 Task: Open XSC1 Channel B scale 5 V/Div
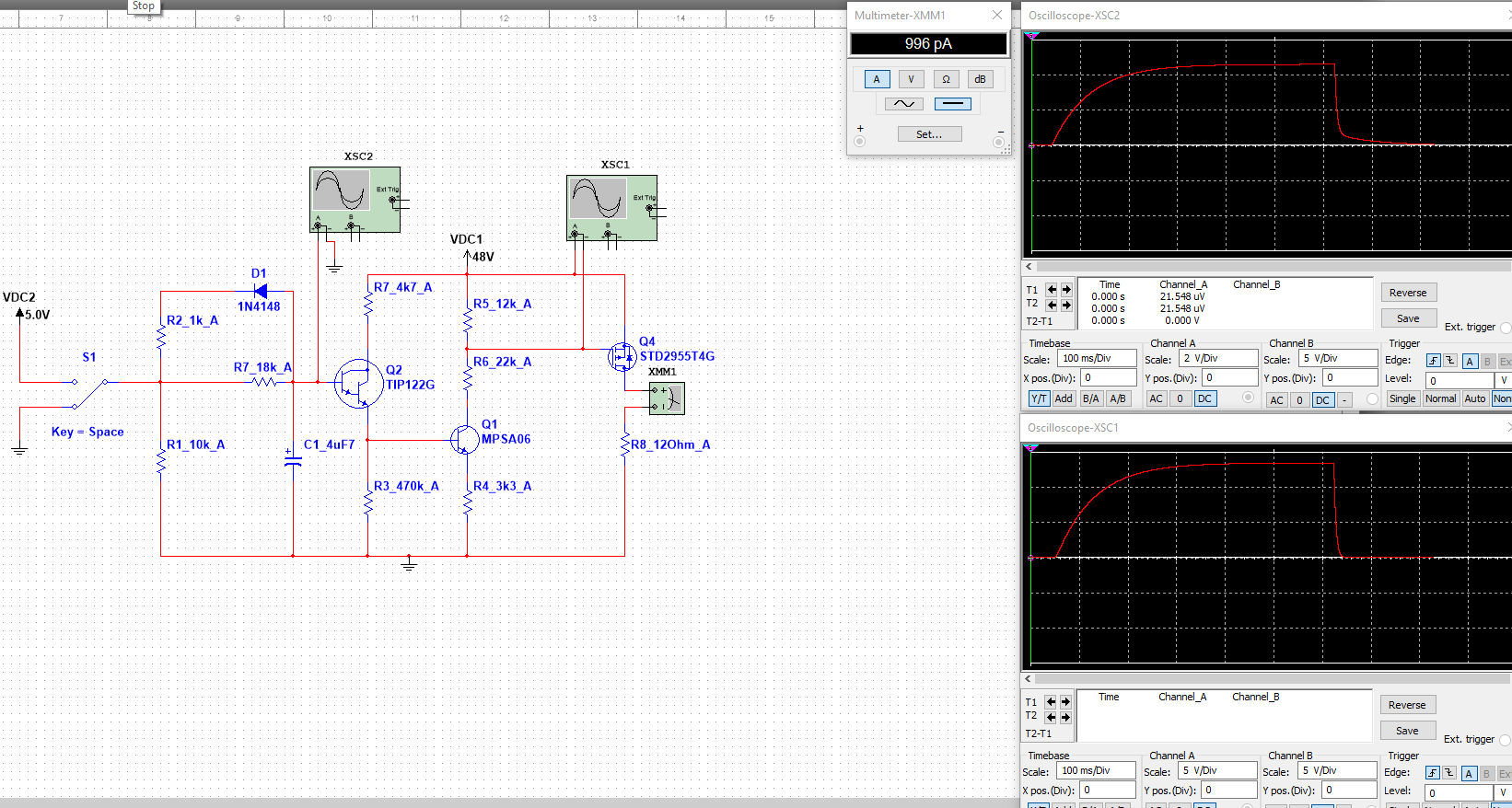[x=1336, y=771]
